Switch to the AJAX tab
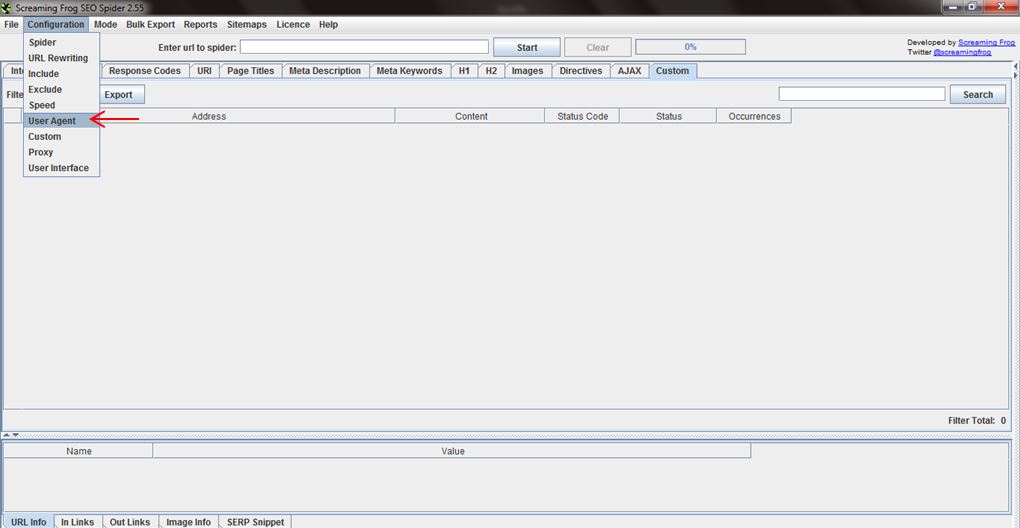Image resolution: width=1020 pixels, height=528 pixels. click(x=630, y=70)
